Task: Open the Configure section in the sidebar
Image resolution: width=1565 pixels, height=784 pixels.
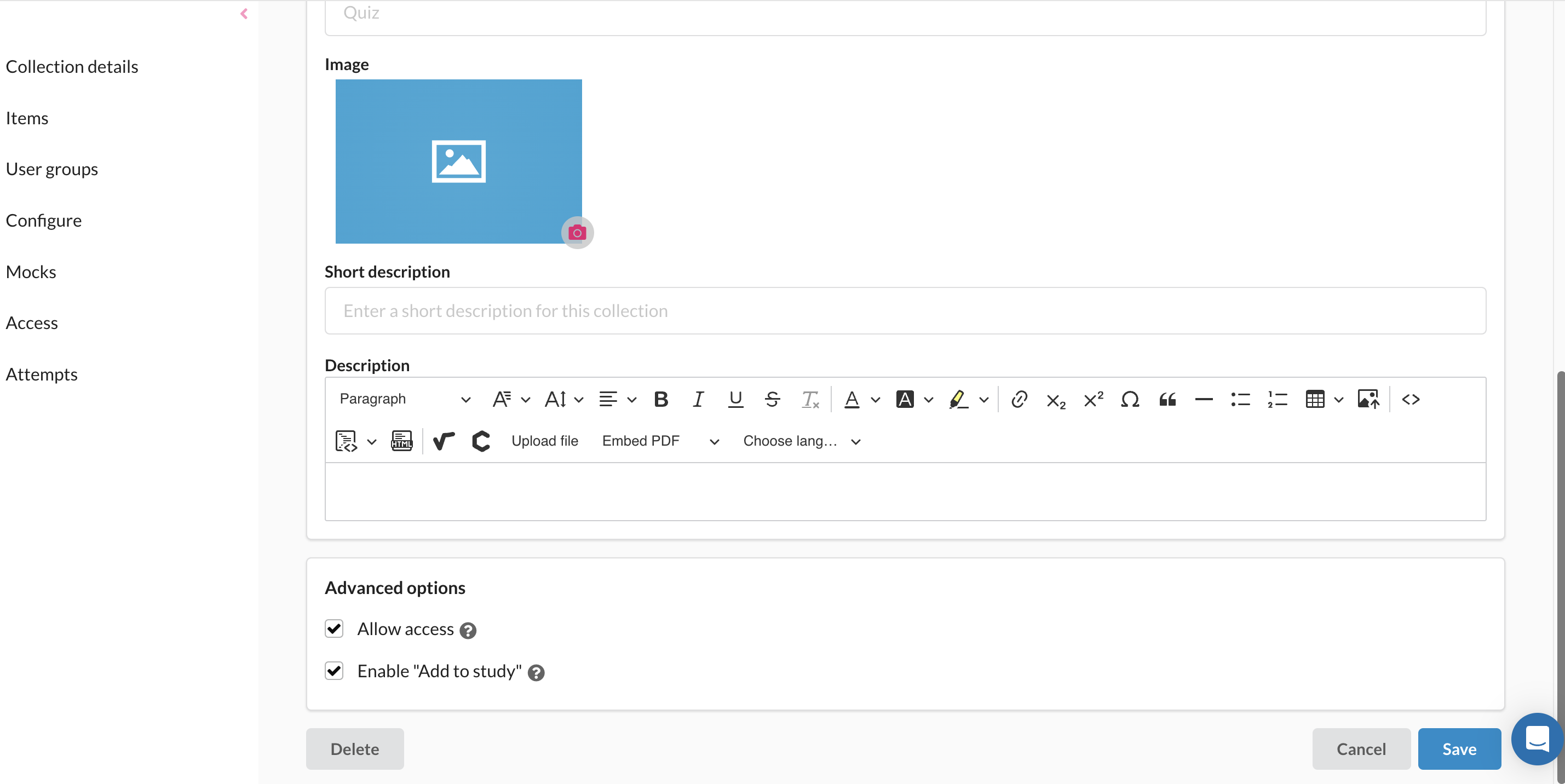Action: (x=44, y=221)
